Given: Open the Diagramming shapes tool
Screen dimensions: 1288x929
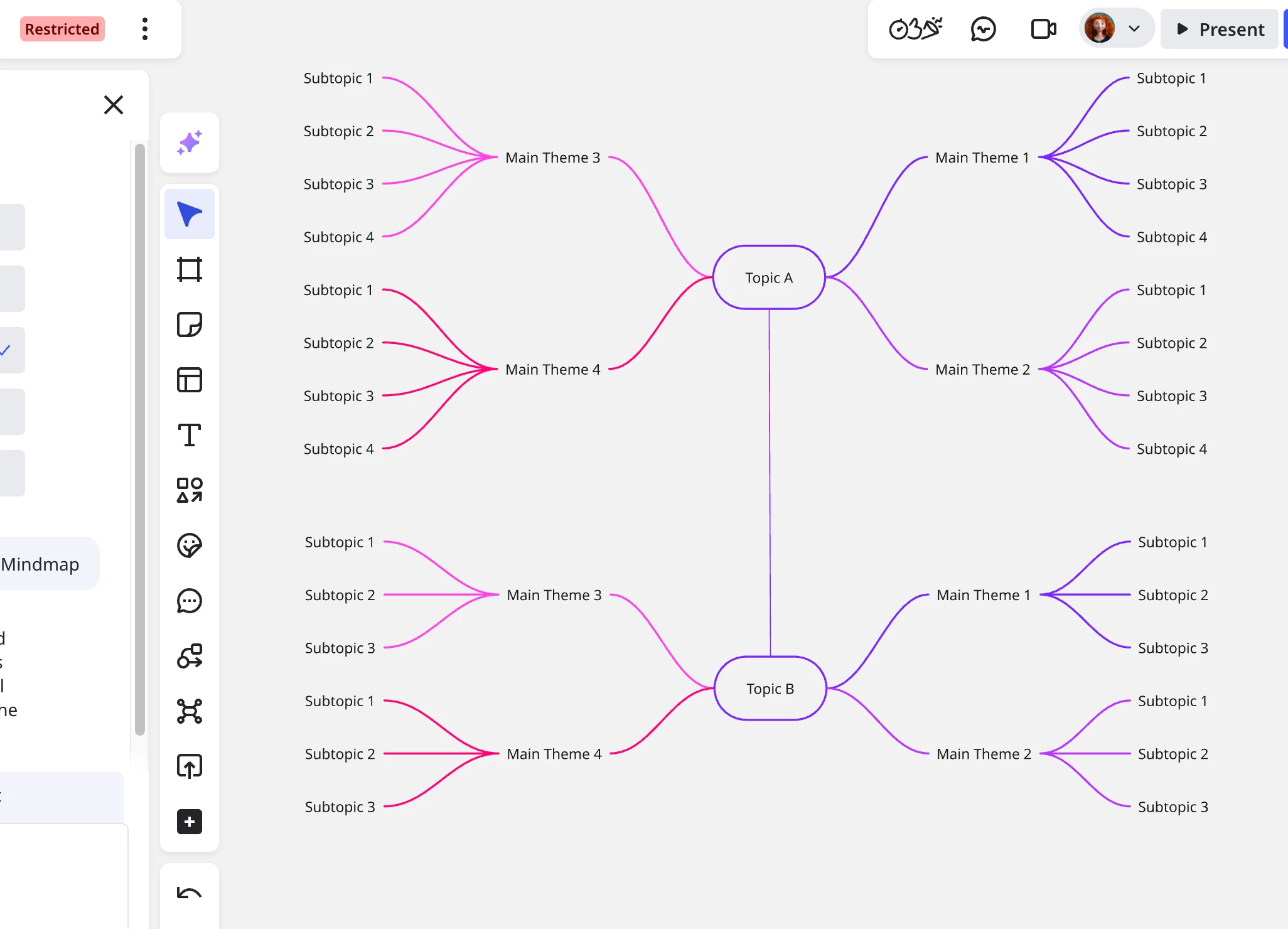Looking at the screenshot, I should [190, 656].
